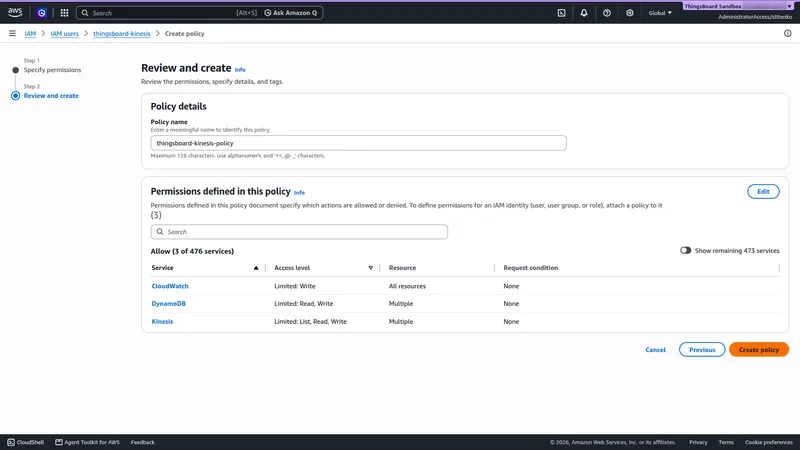Toggle Show remaining 473 services
Screen dimensions: 800x450
pos(685,251)
